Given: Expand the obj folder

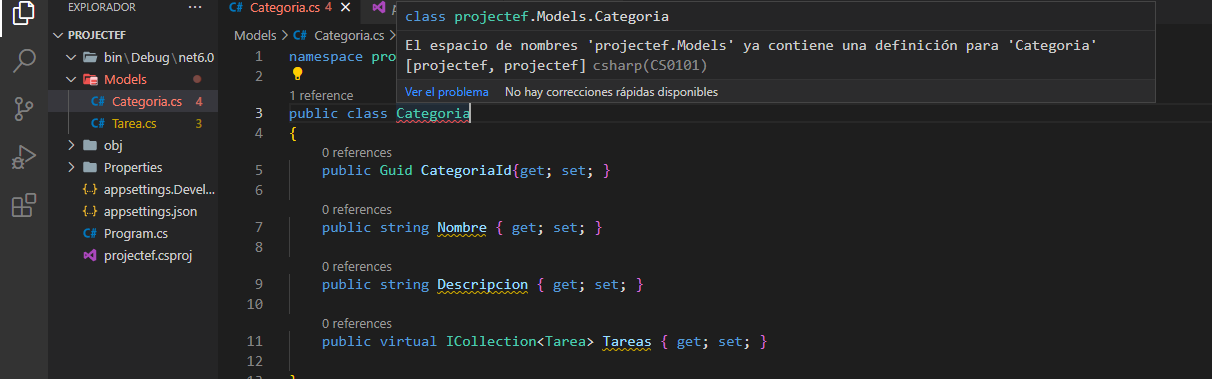Looking at the screenshot, I should [72, 145].
